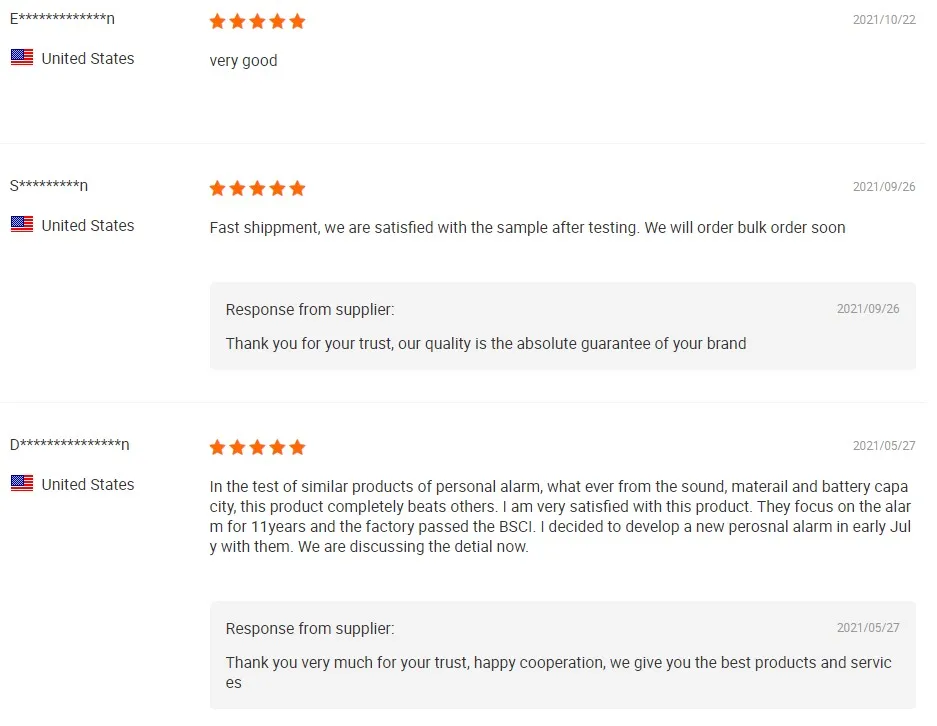Click reviewer name E*************n
This screenshot has width=937, height=726.
[x=62, y=19]
